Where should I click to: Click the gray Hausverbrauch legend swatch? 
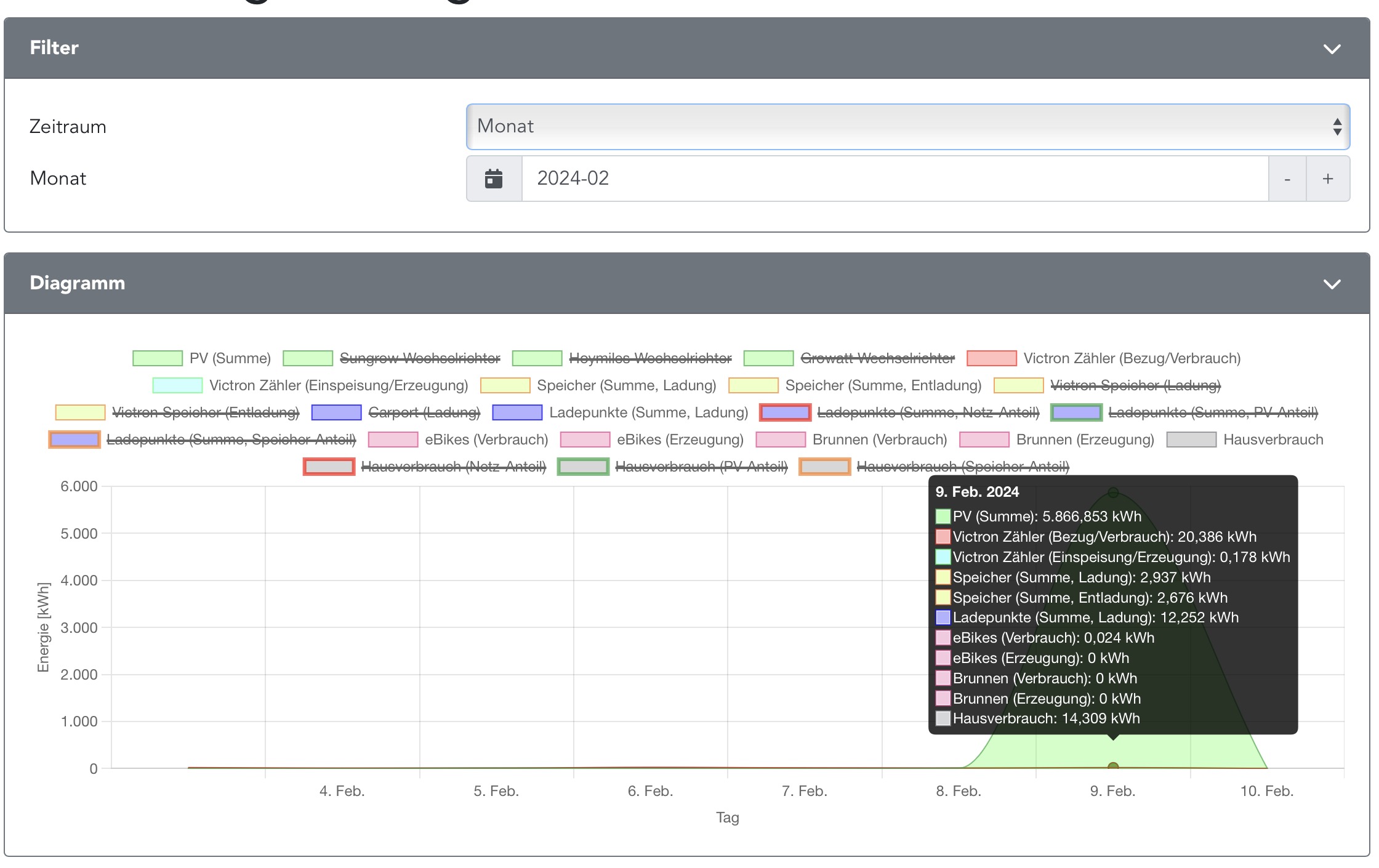[1191, 440]
